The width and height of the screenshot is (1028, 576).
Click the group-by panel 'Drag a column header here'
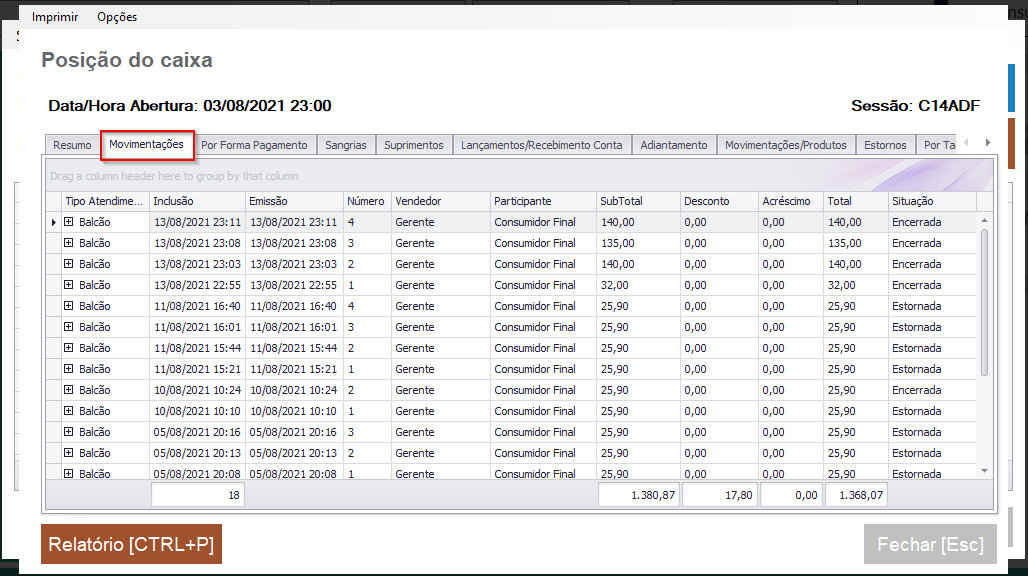[519, 176]
